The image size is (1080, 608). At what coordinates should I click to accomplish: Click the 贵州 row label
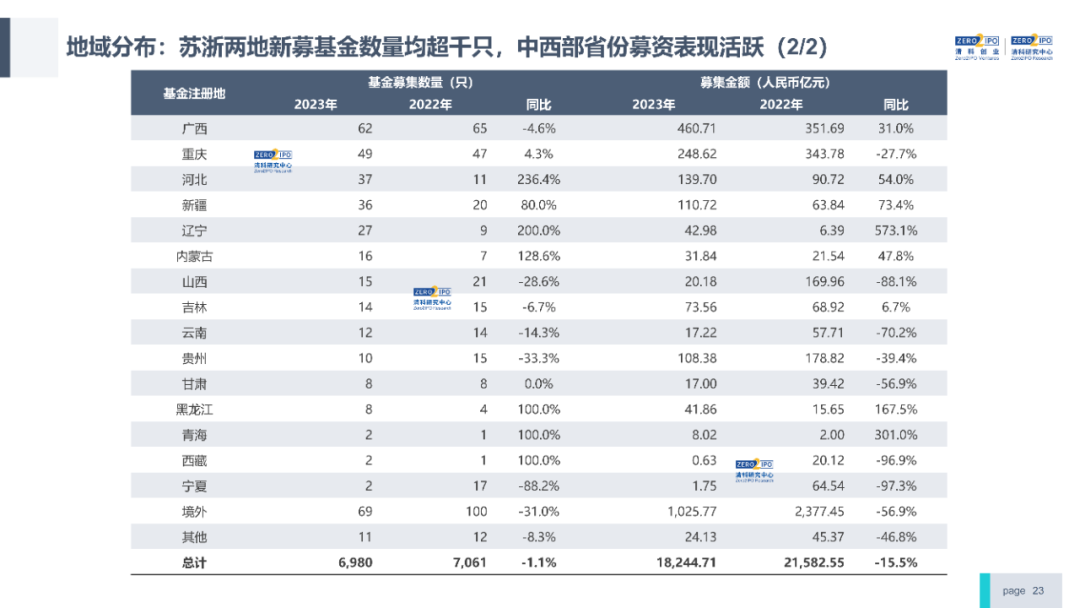(194, 358)
